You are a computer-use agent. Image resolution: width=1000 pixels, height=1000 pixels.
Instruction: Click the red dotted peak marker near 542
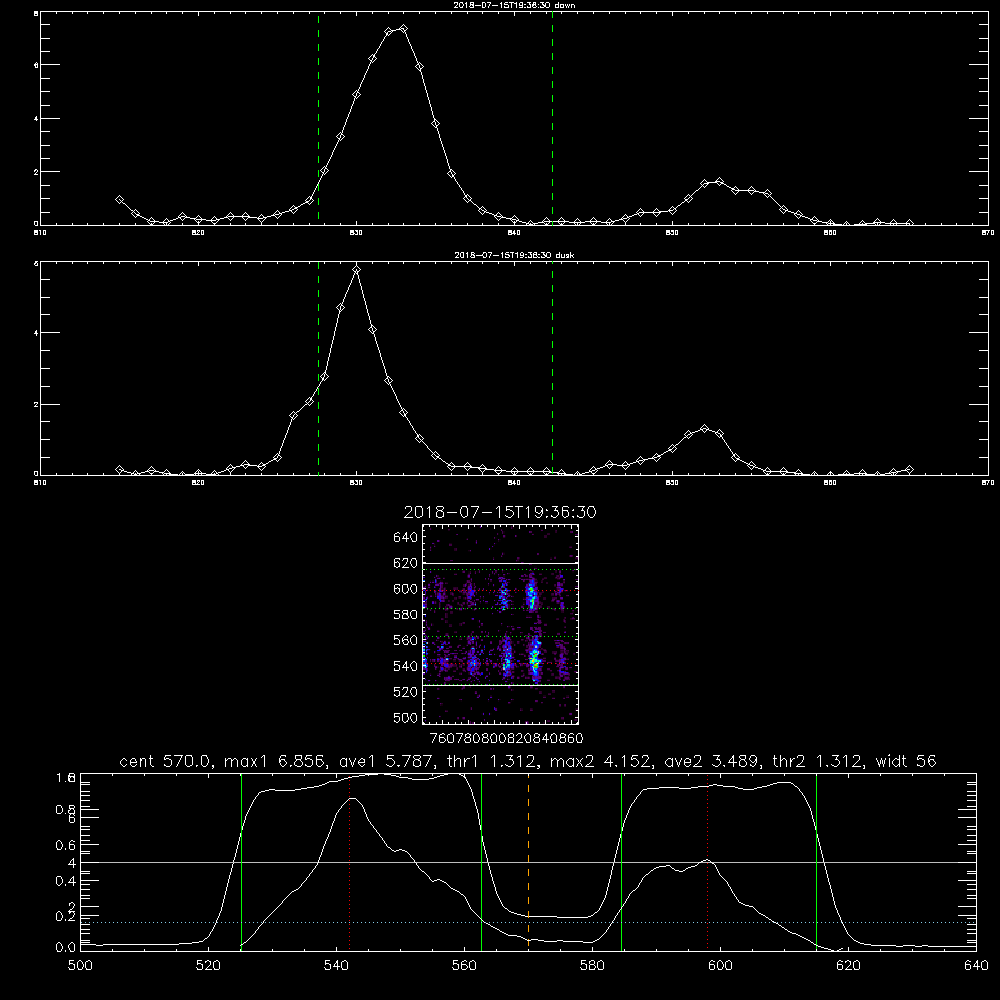tap(349, 861)
